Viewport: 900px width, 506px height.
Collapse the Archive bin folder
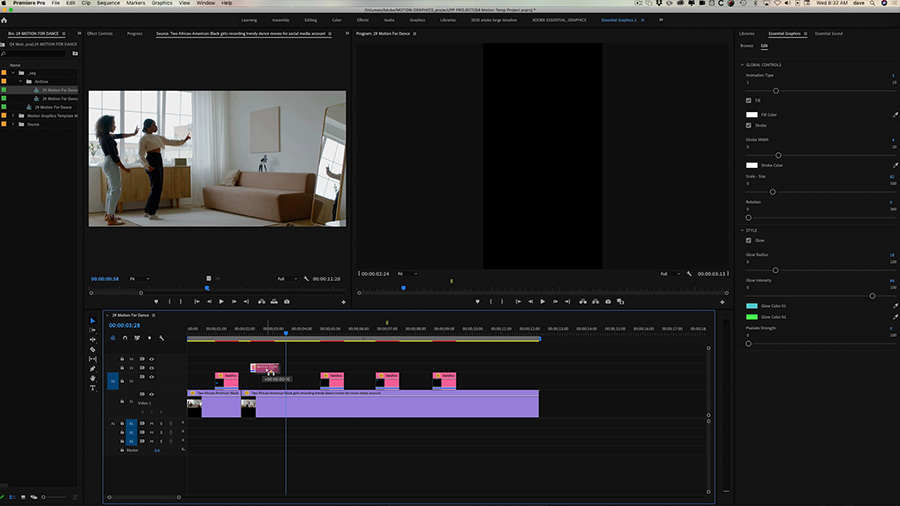pyautogui.click(x=21, y=81)
